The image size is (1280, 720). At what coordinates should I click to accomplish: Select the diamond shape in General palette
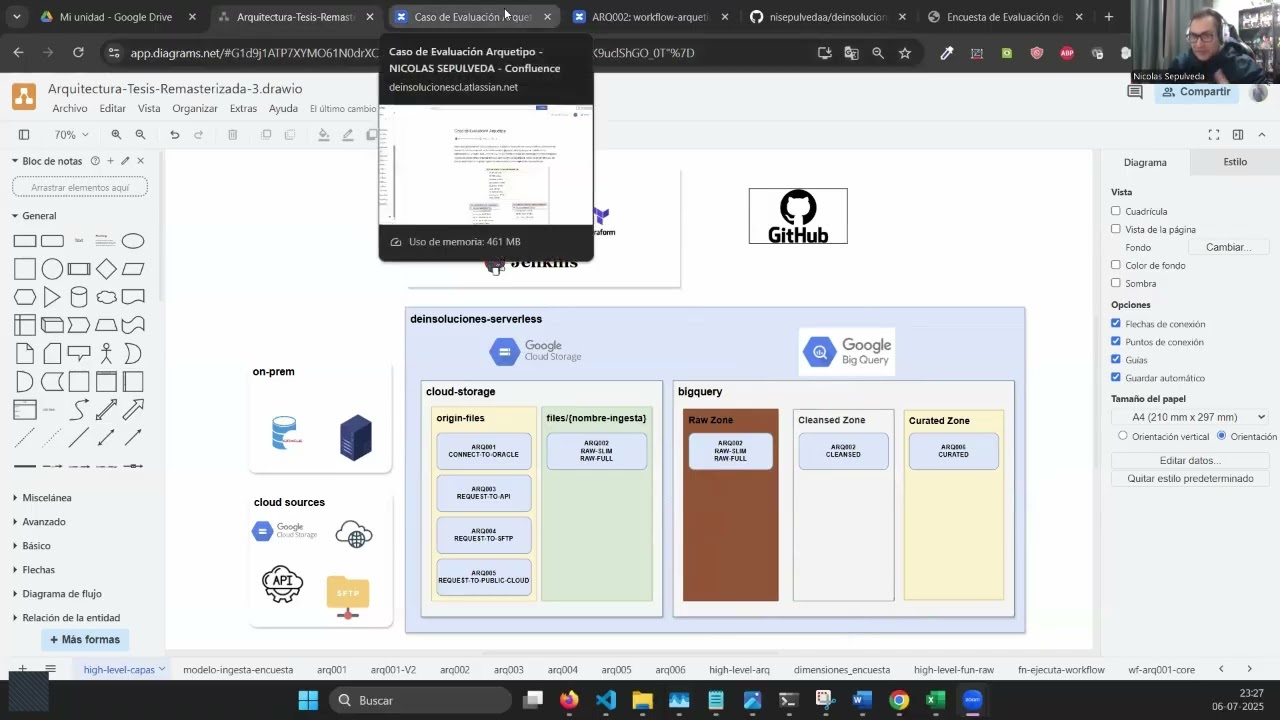pos(106,269)
